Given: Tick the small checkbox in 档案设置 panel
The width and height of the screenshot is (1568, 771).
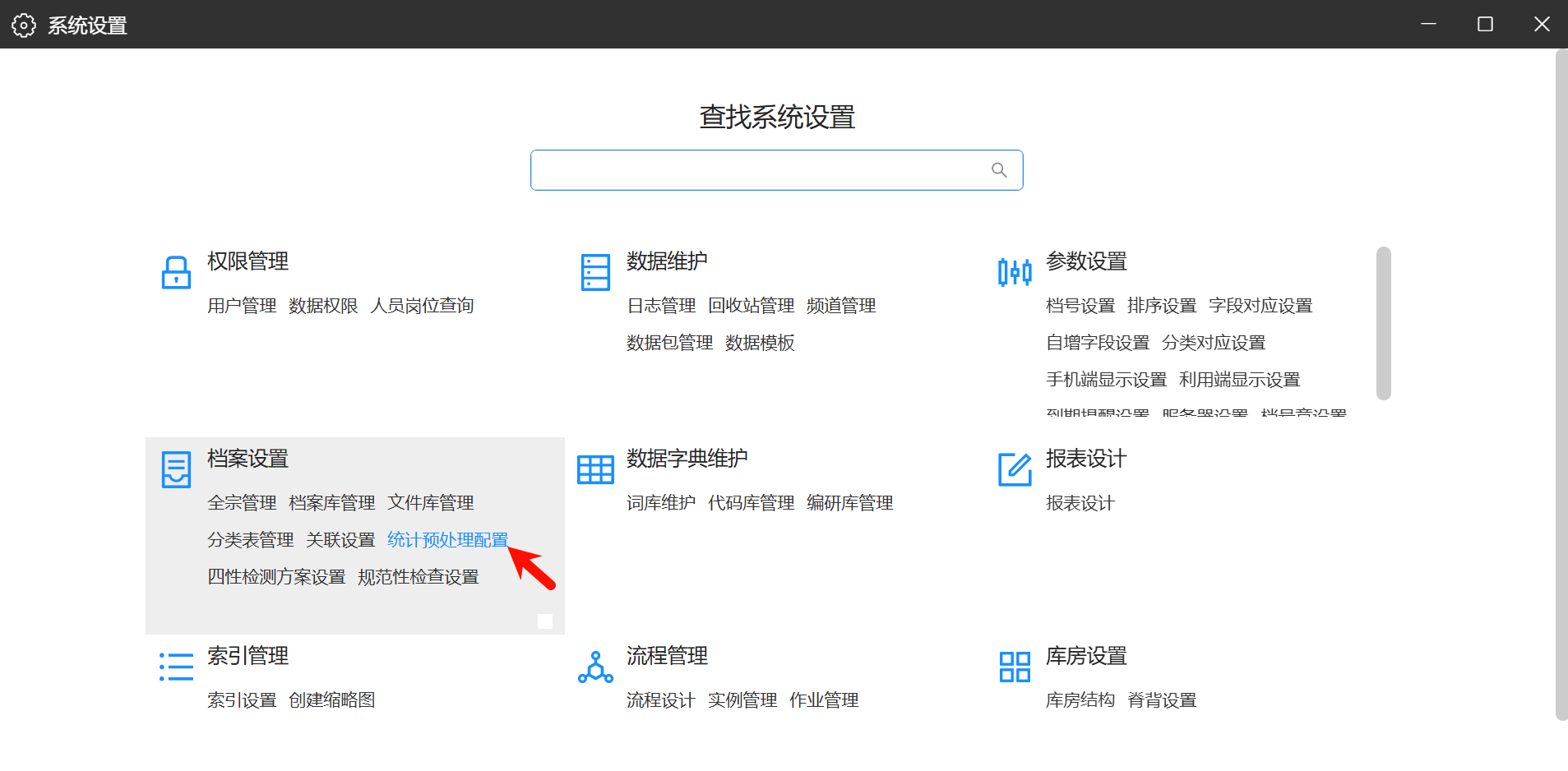Looking at the screenshot, I should (x=545, y=621).
